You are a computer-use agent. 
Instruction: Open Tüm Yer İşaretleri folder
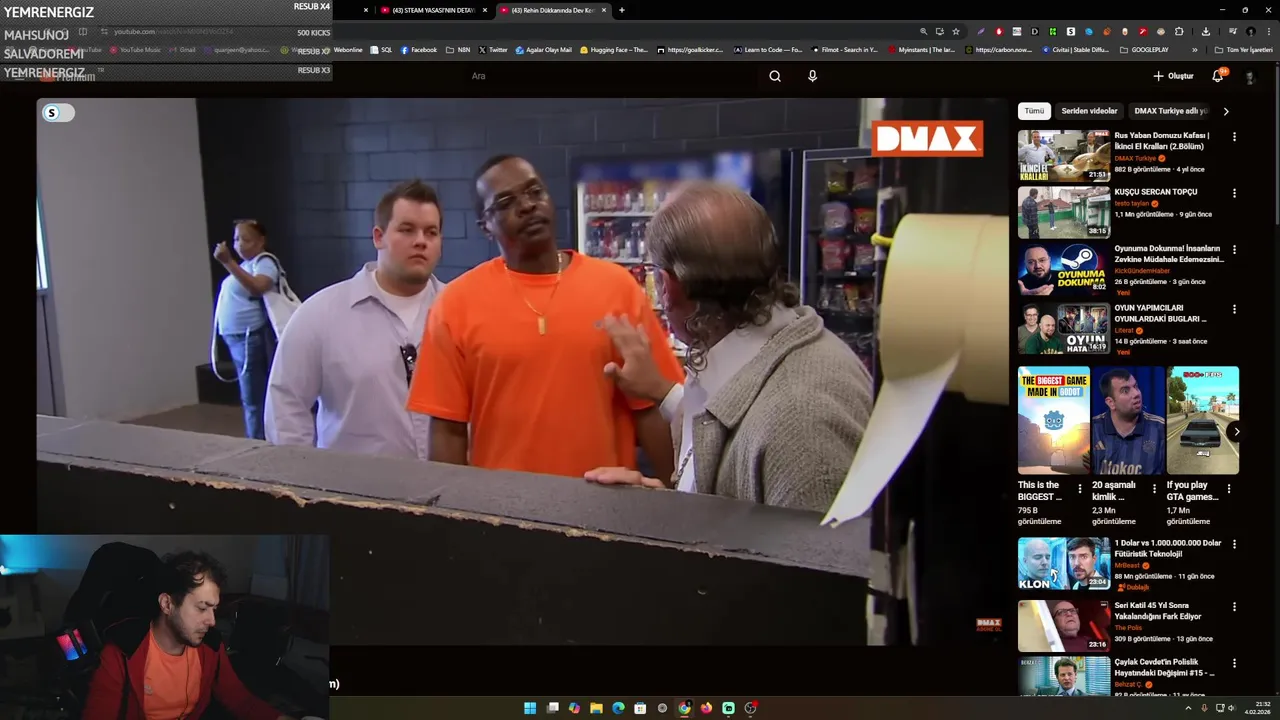click(1244, 50)
